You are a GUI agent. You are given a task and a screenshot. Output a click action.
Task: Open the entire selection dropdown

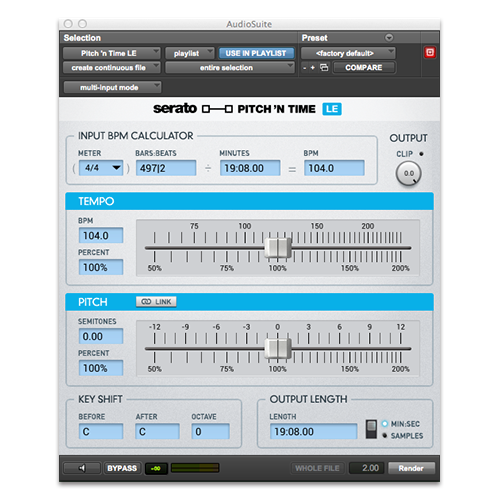[x=230, y=68]
